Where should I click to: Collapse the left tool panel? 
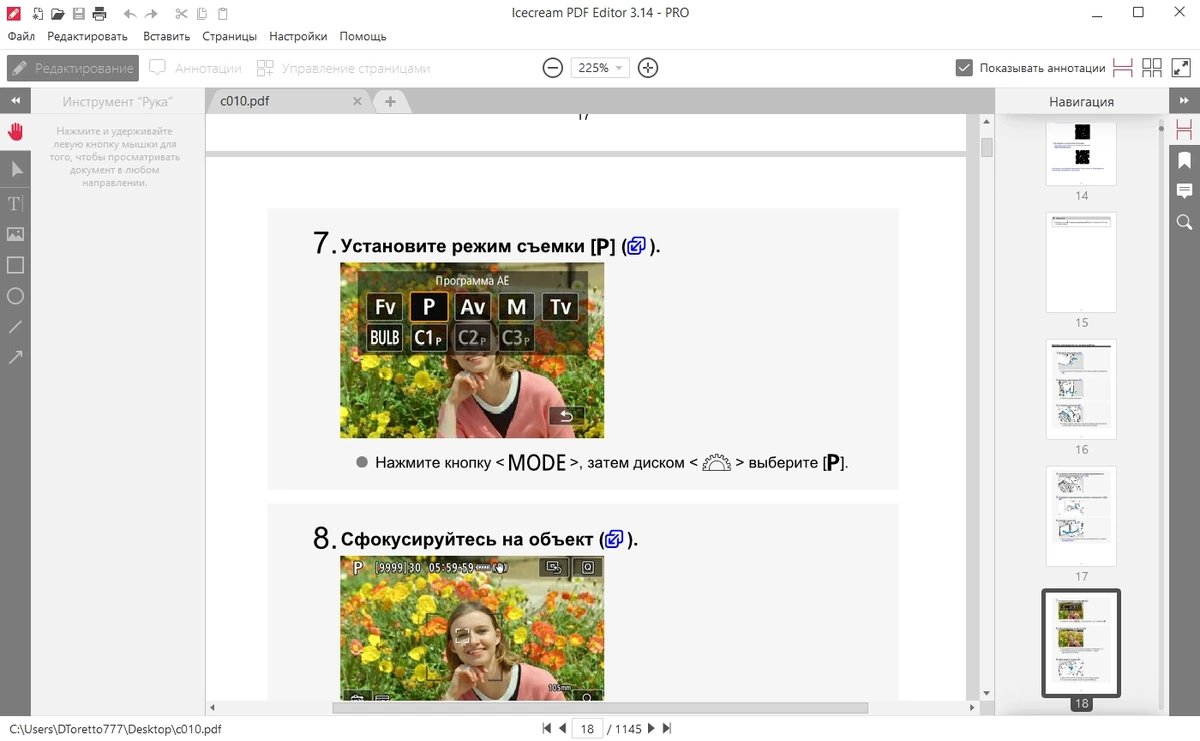(15, 101)
